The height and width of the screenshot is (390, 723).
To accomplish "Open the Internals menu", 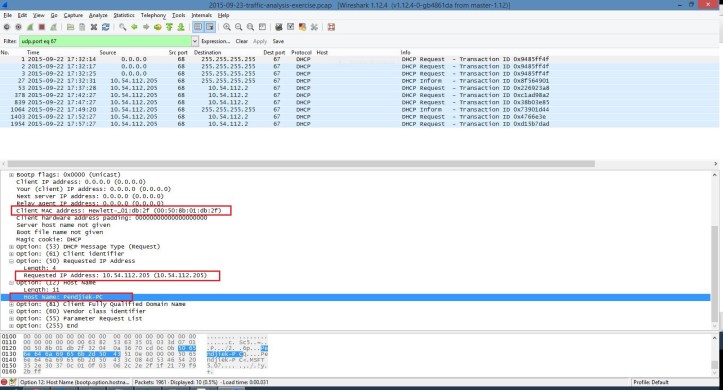I will click(x=201, y=15).
